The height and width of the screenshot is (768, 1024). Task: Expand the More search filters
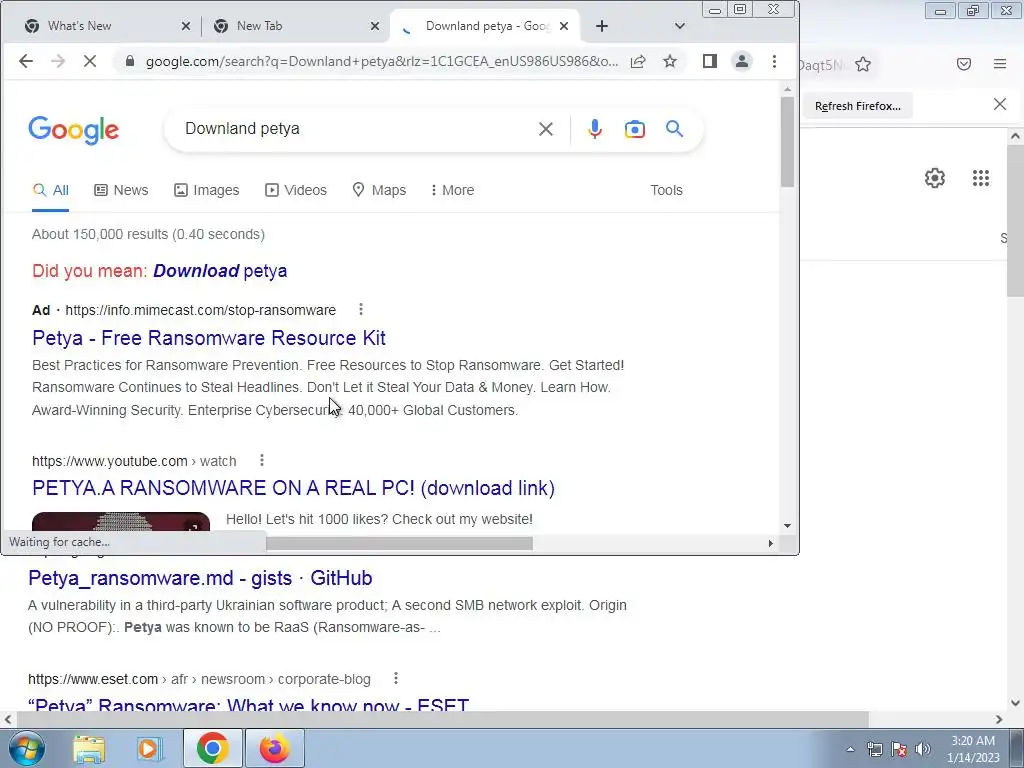[x=452, y=190]
